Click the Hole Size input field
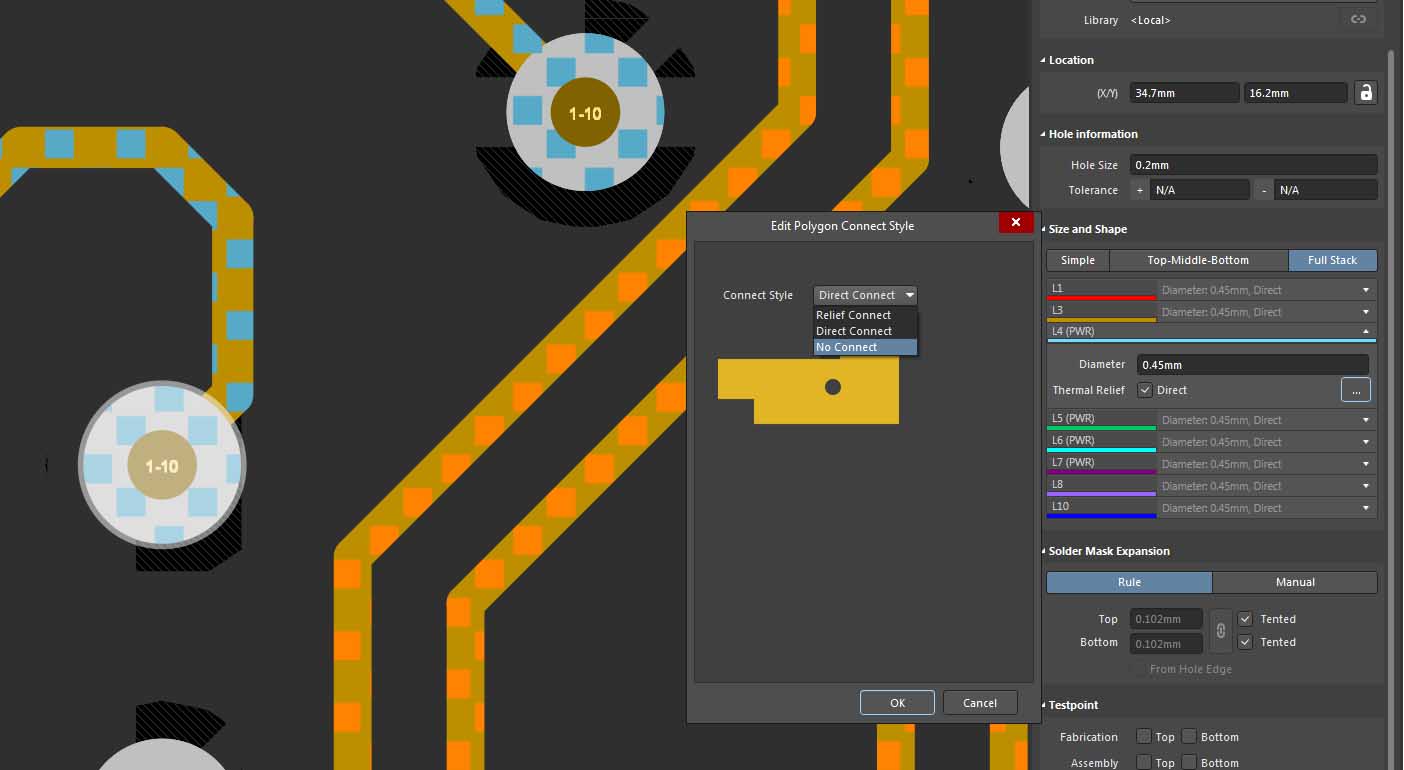The width and height of the screenshot is (1404, 770). click(x=1253, y=165)
